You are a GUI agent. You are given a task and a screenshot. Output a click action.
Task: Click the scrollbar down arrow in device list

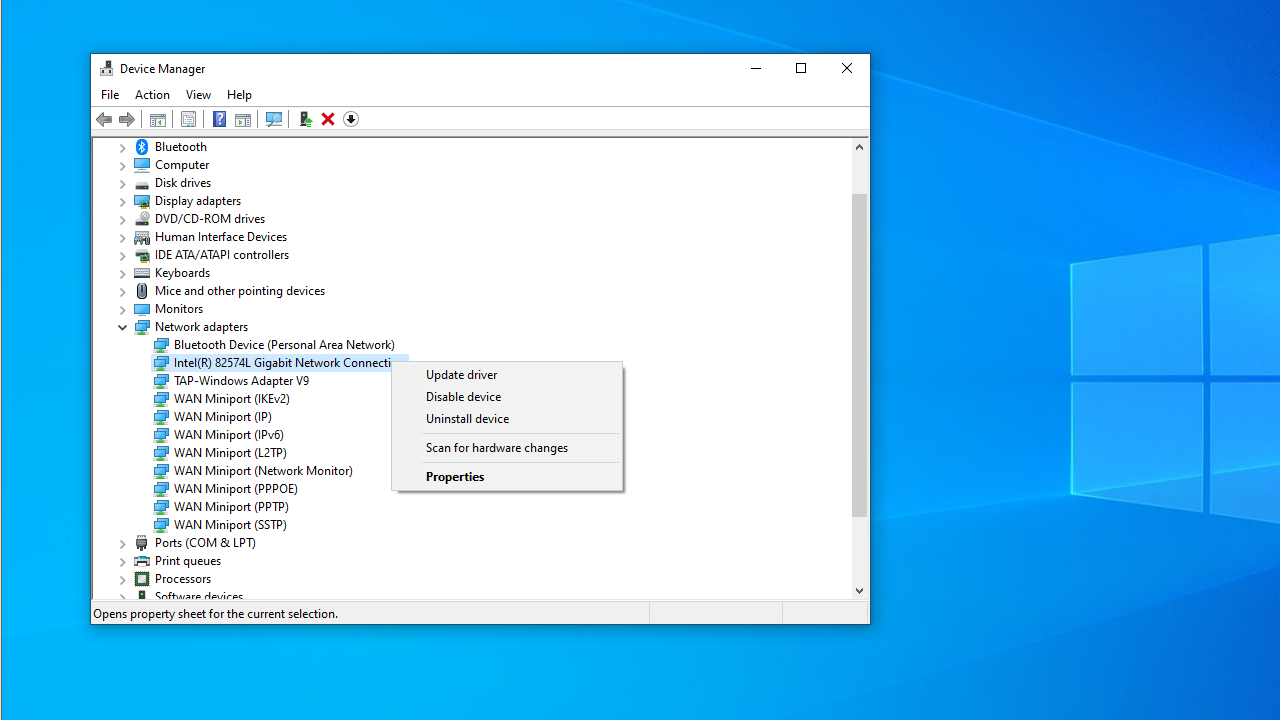coord(859,591)
